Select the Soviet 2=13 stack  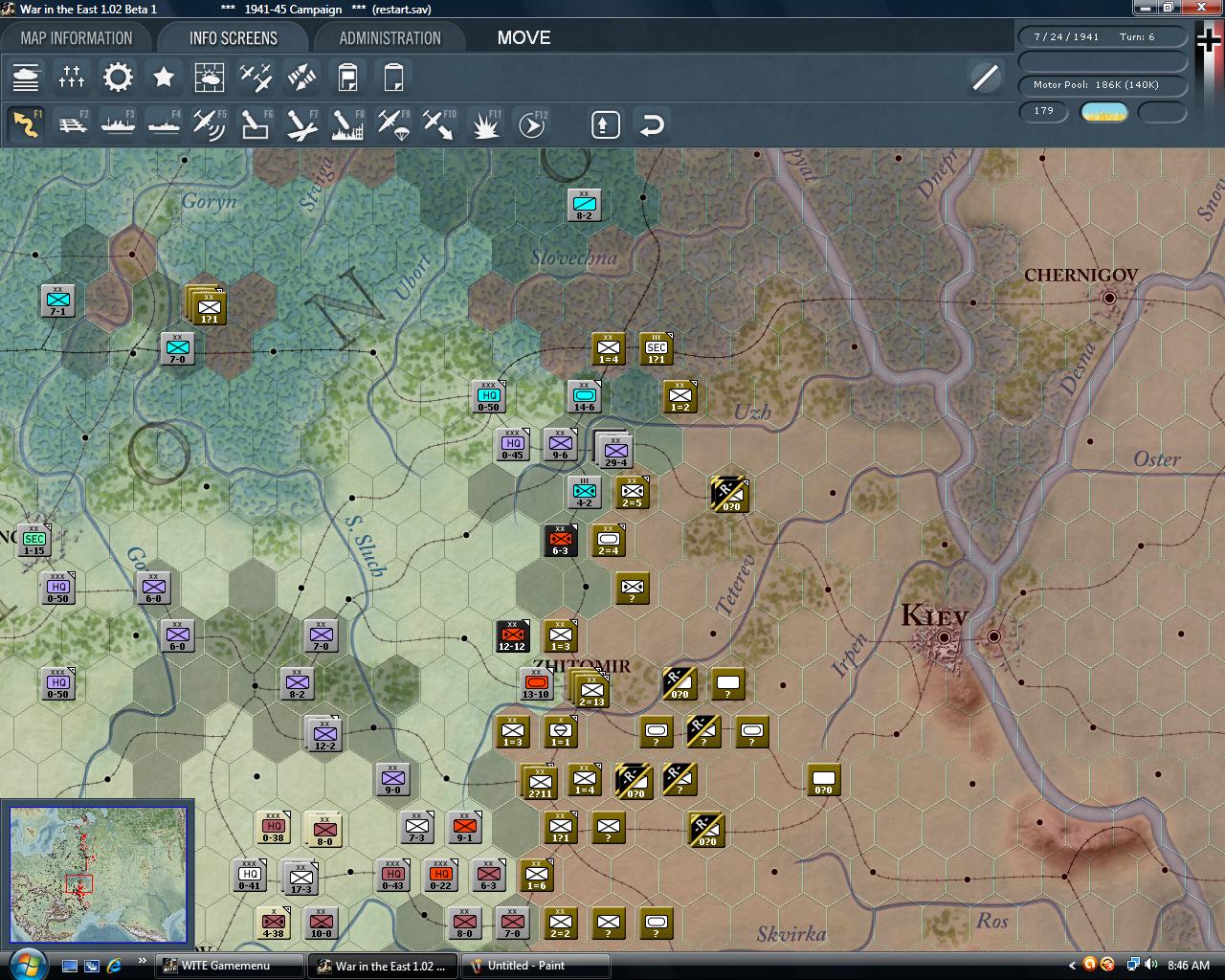590,689
